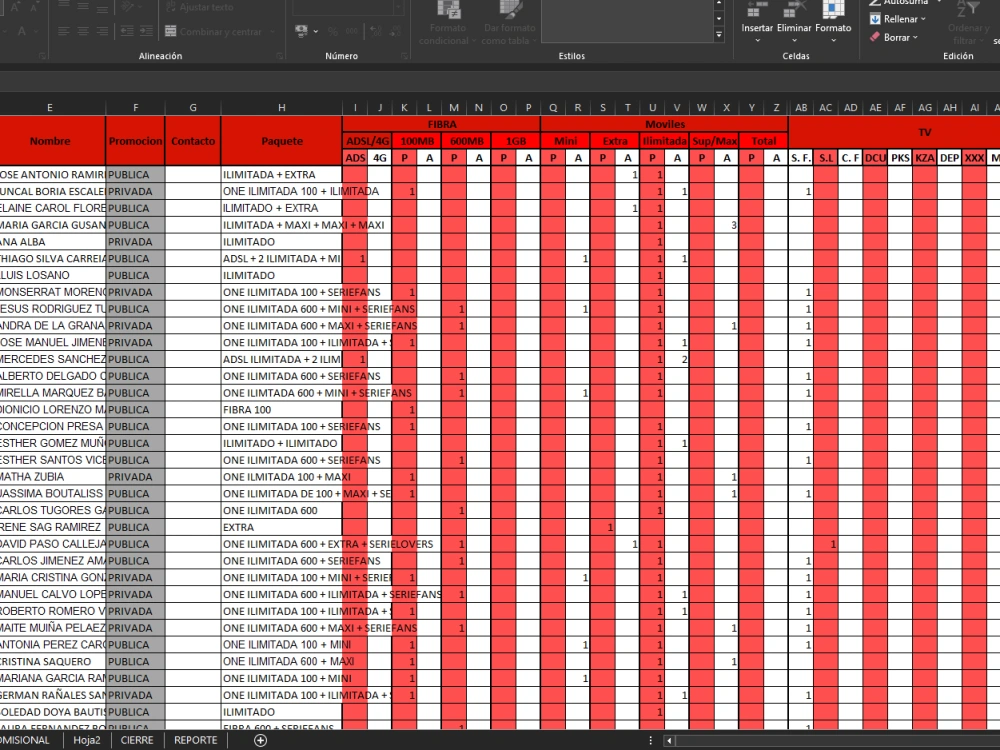Open the Número dialog launcher
The image size is (1000, 750).
[x=404, y=56]
